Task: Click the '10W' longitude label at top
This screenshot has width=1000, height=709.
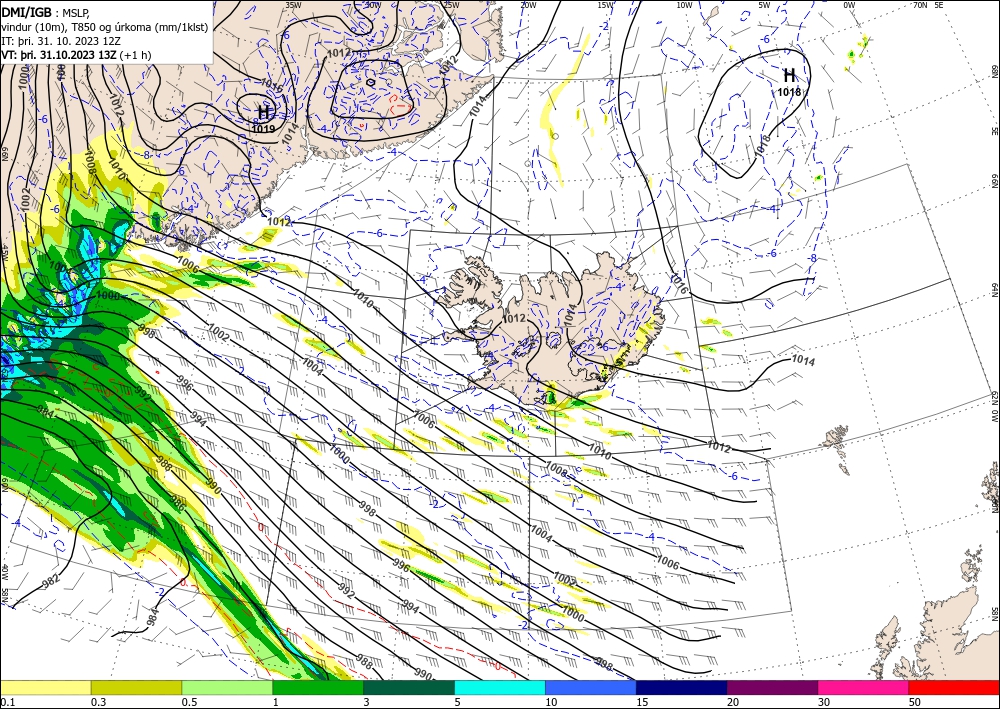Action: coord(684,4)
